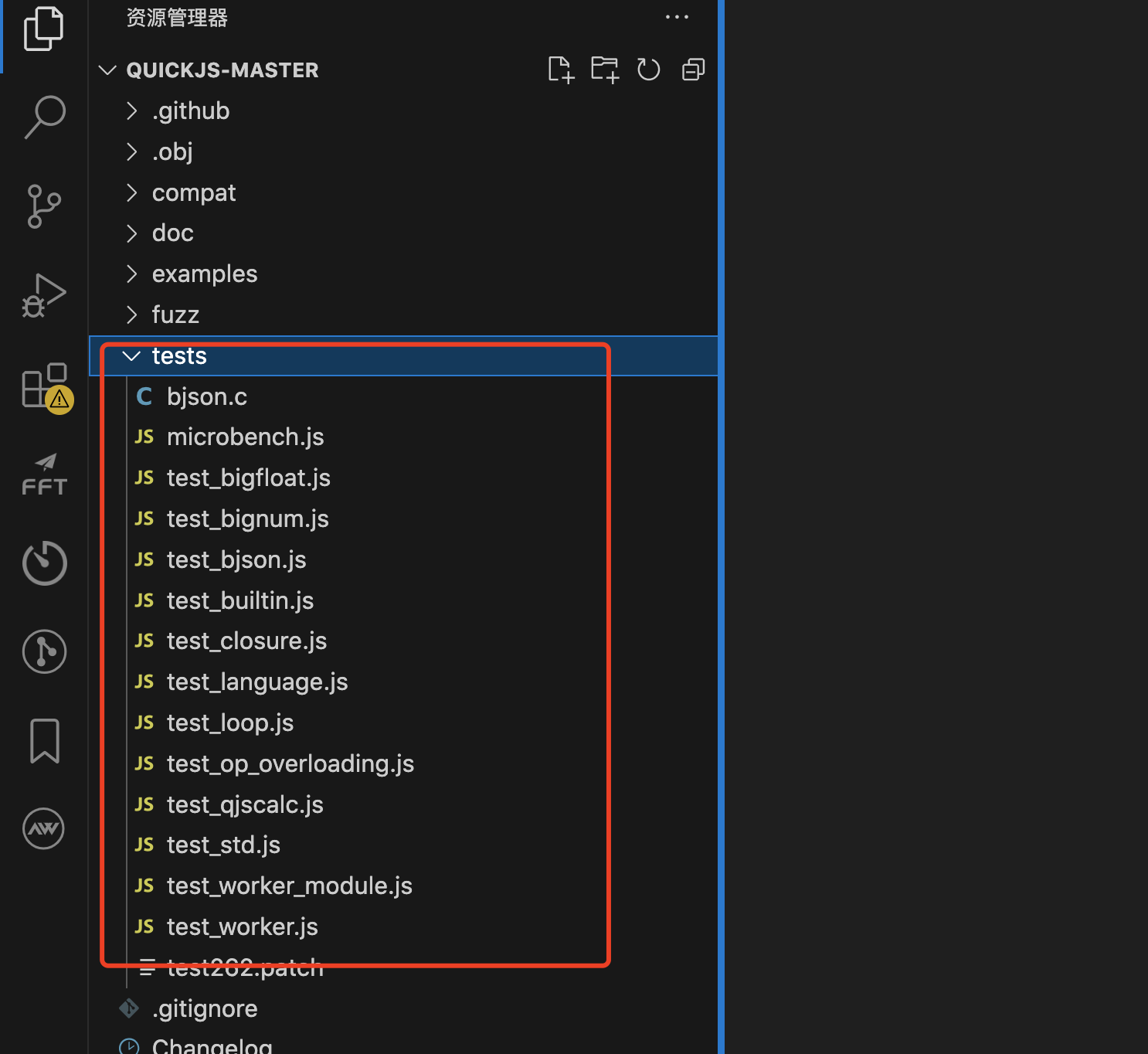This screenshot has height=1054, width=1148.
Task: Open the Bookmarks activity bar icon
Action: [x=44, y=740]
